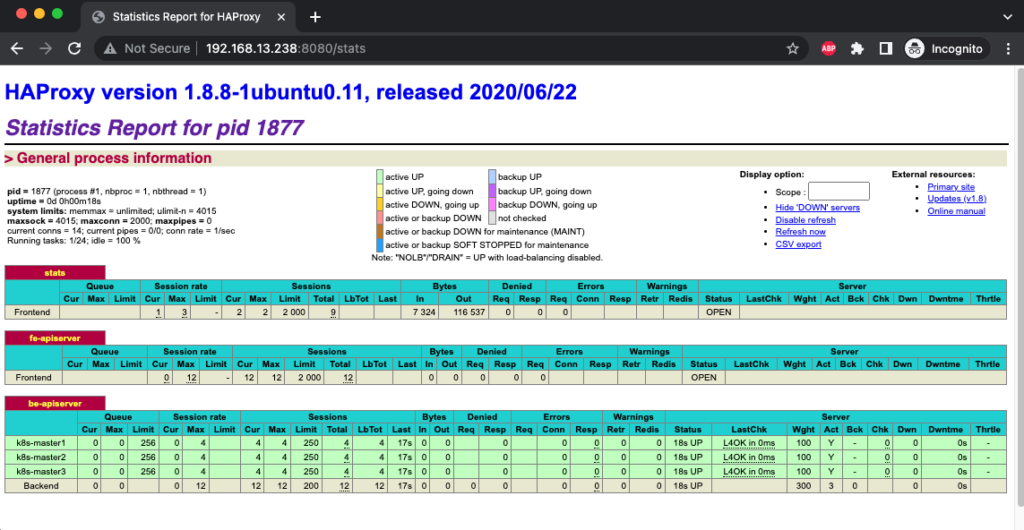Click the stats proxy section label
Screen dimensions: 1024x530
tap(55, 272)
